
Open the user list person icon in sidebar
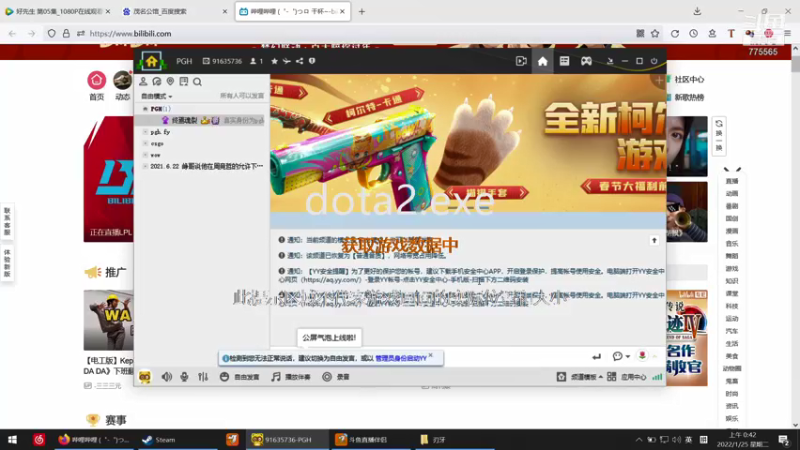point(143,82)
